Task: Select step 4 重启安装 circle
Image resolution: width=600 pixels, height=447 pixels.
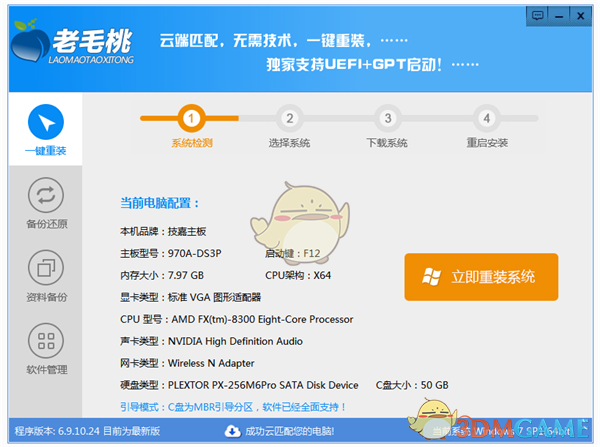Action: coord(487,118)
